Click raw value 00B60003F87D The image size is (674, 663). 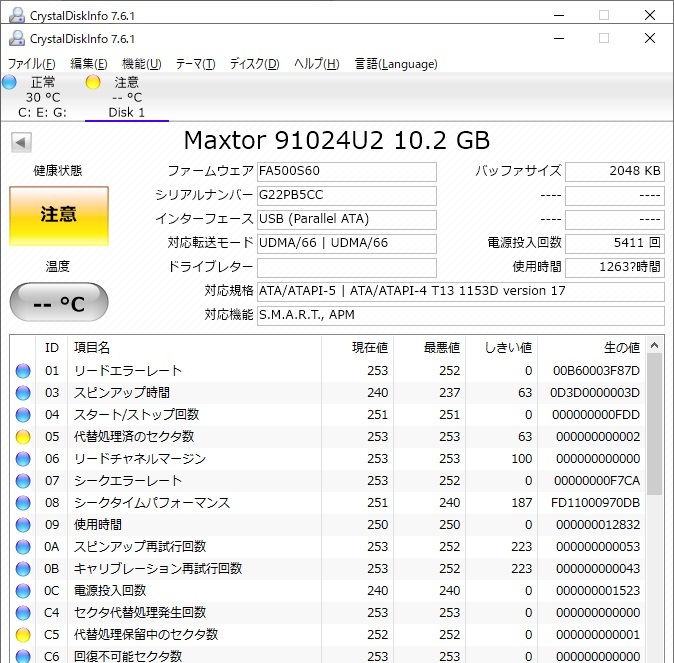596,371
